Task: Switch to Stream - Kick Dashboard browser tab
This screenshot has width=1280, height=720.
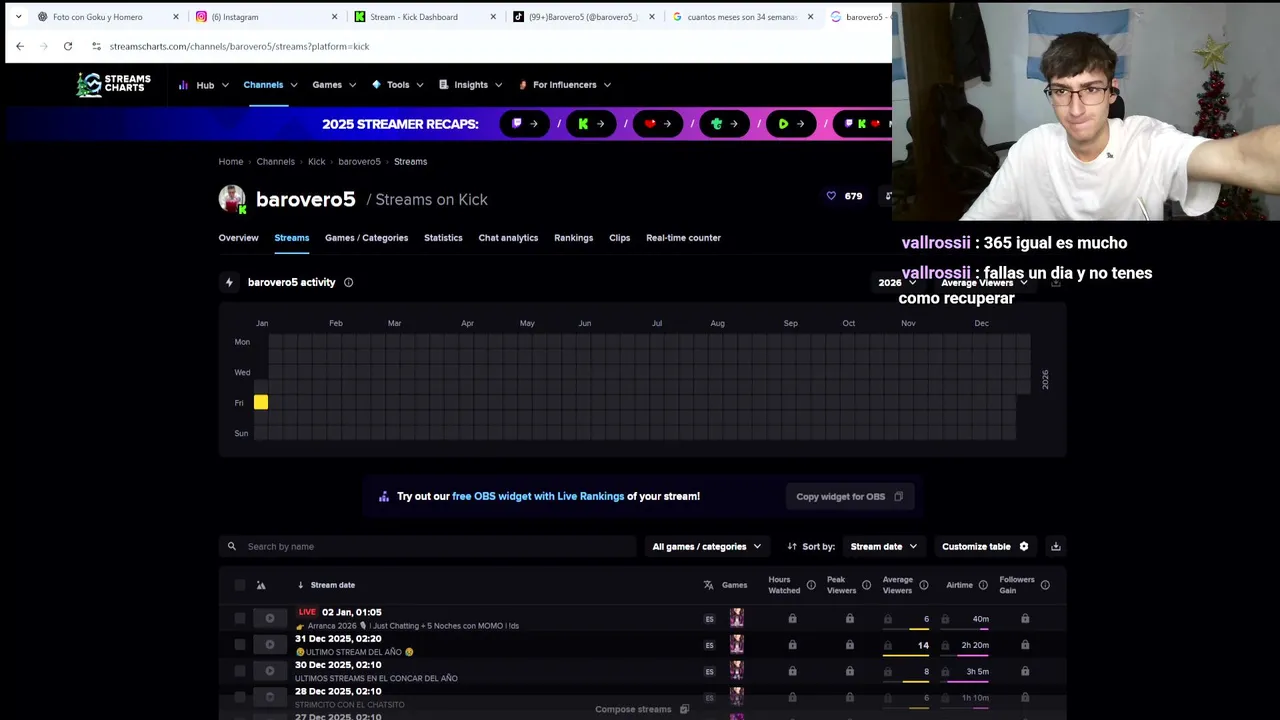Action: tap(425, 17)
